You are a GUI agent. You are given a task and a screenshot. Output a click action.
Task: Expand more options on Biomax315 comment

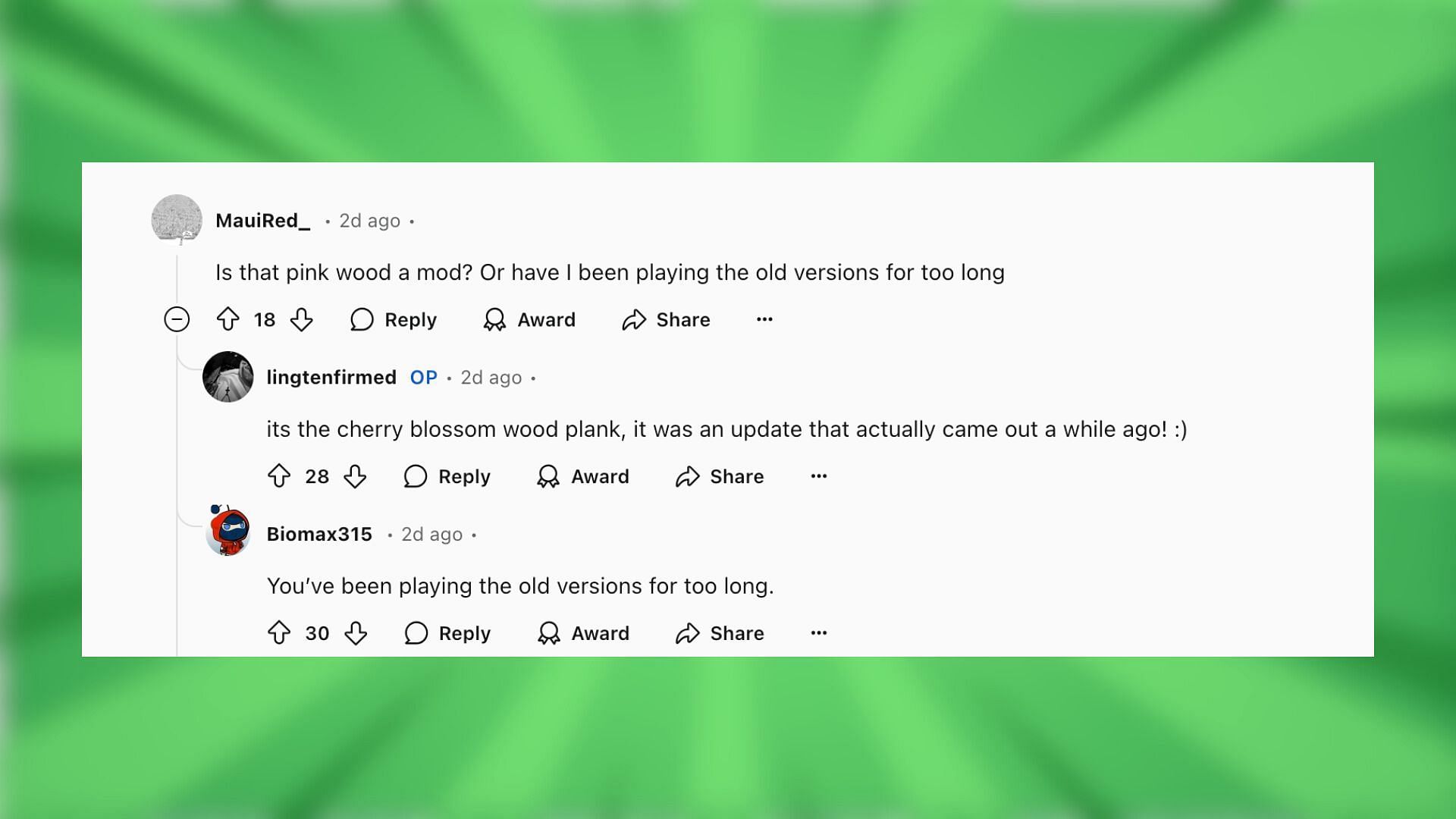pyautogui.click(x=819, y=632)
